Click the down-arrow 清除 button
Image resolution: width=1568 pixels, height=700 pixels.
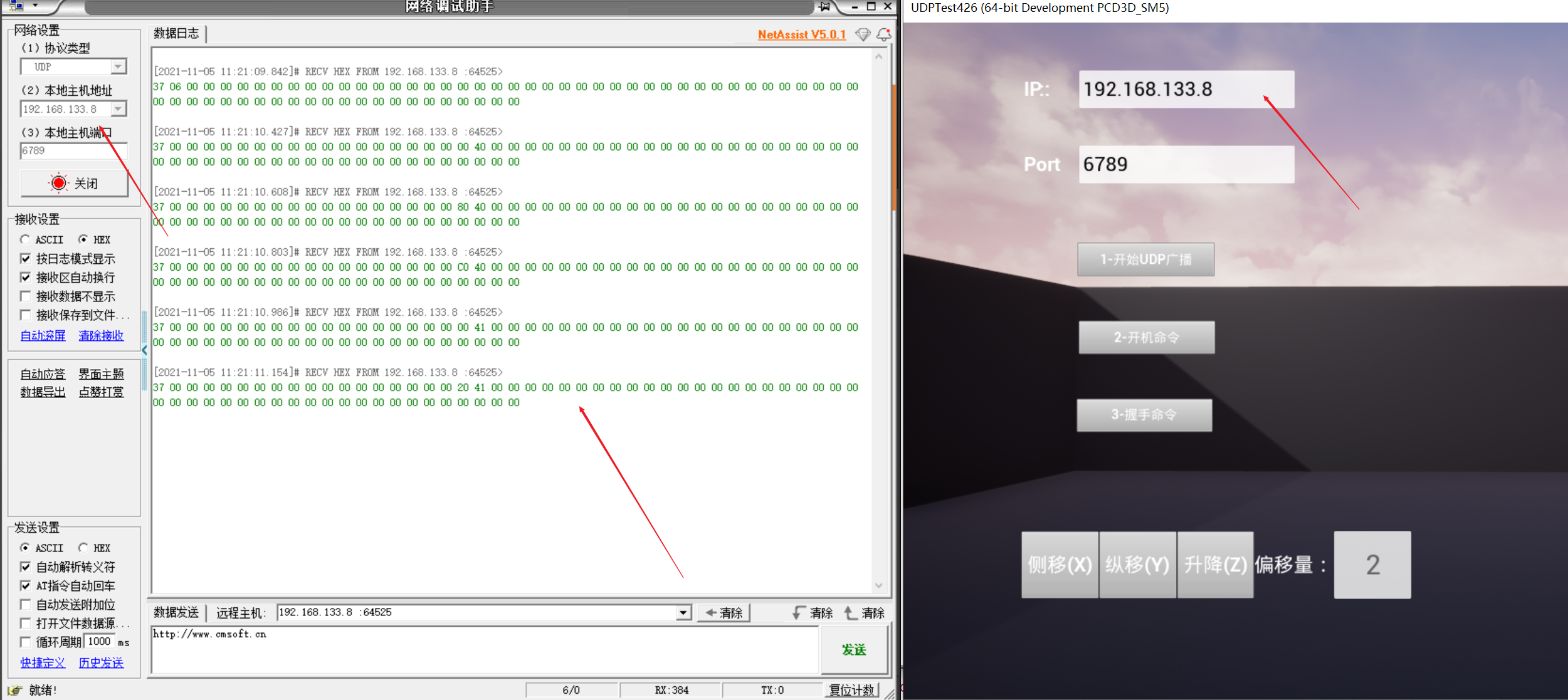pyautogui.click(x=813, y=613)
